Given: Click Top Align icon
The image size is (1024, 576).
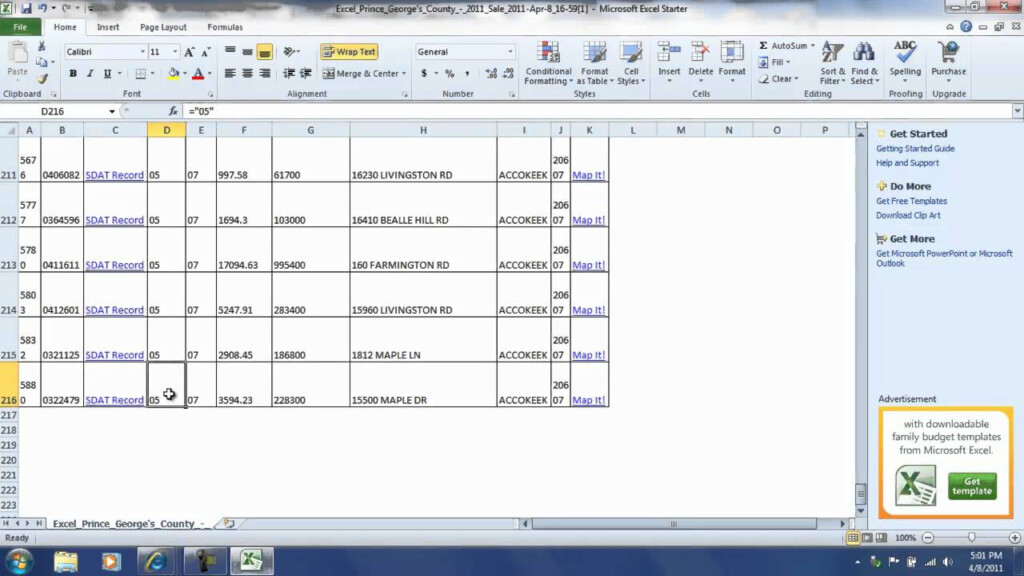Looking at the screenshot, I should (x=230, y=52).
